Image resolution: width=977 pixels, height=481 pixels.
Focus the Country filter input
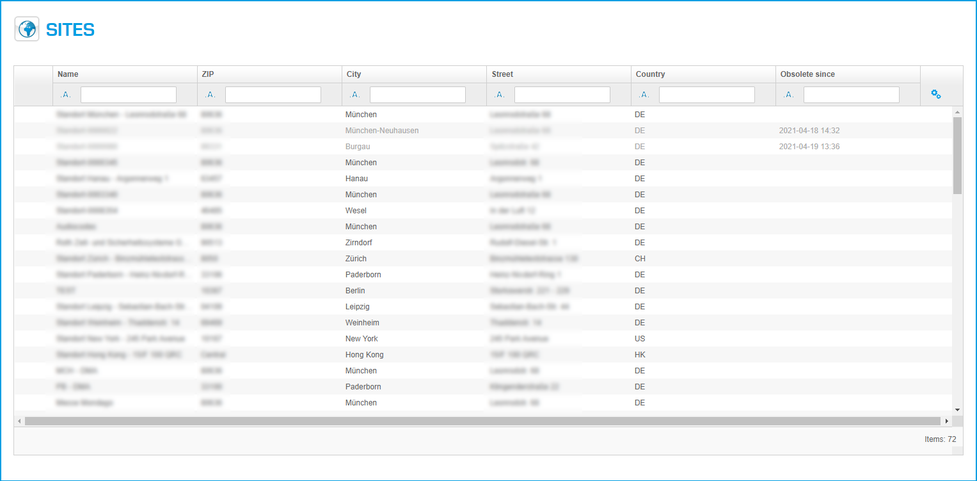(707, 95)
